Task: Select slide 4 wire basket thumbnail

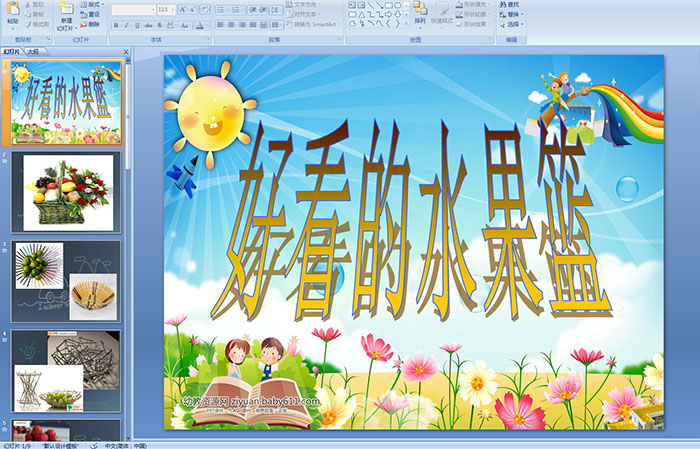Action: [66, 370]
